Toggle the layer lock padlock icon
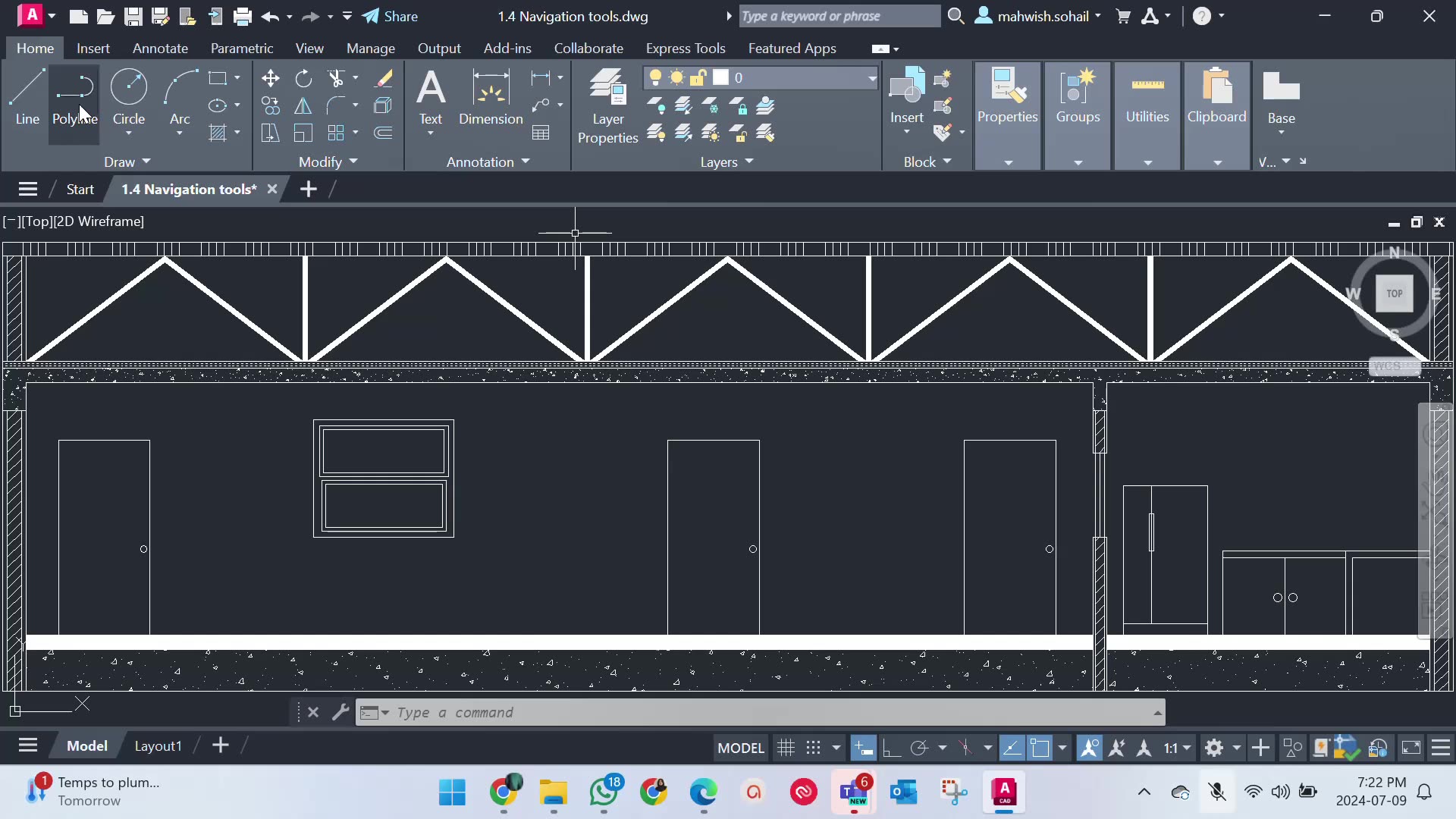The image size is (1456, 819). tap(699, 77)
